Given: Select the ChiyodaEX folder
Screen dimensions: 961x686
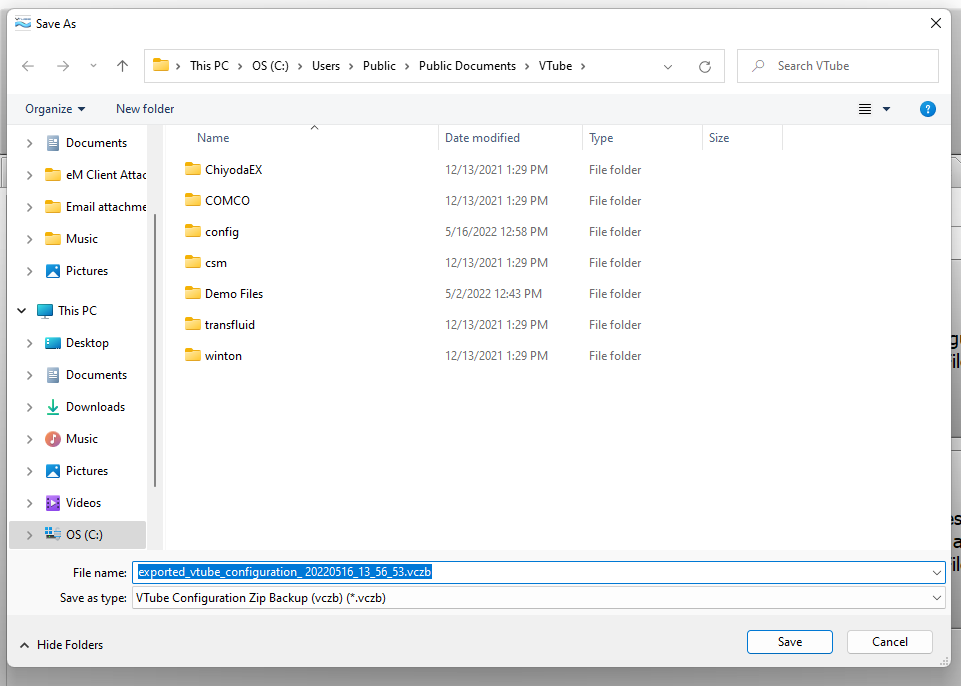Looking at the screenshot, I should 233,170.
